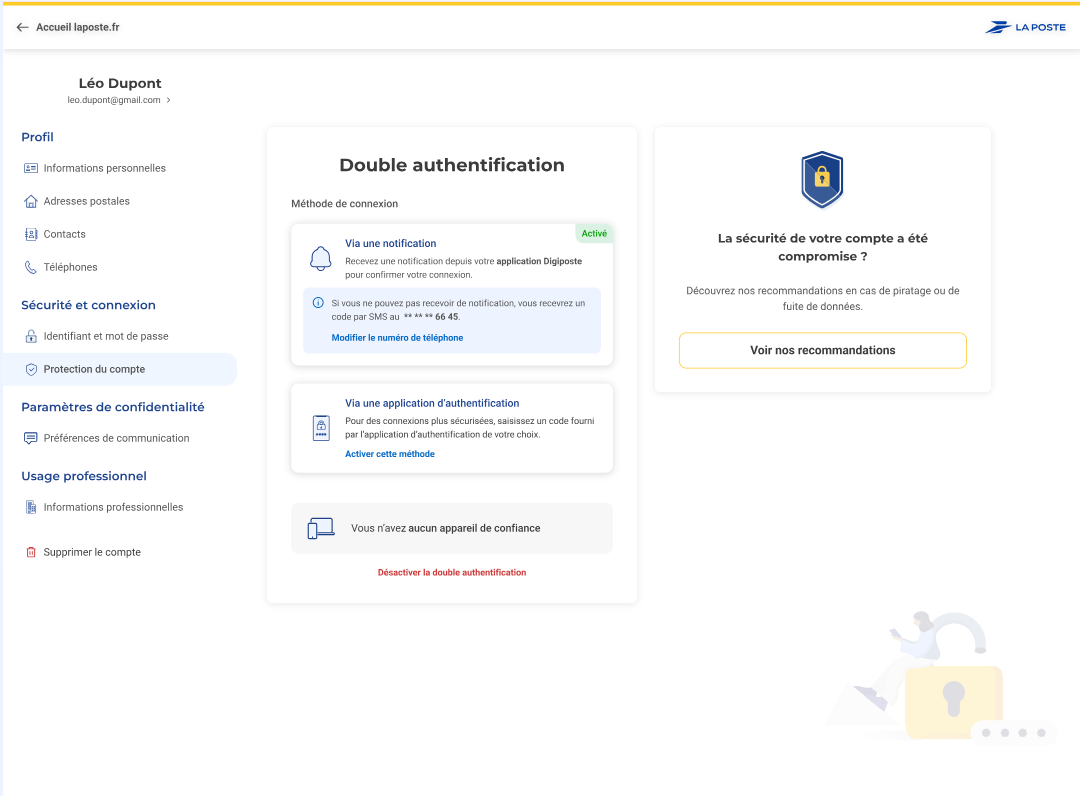Click the building icon for Informations professionnelles
The width and height of the screenshot is (1080, 796).
[x=31, y=507]
